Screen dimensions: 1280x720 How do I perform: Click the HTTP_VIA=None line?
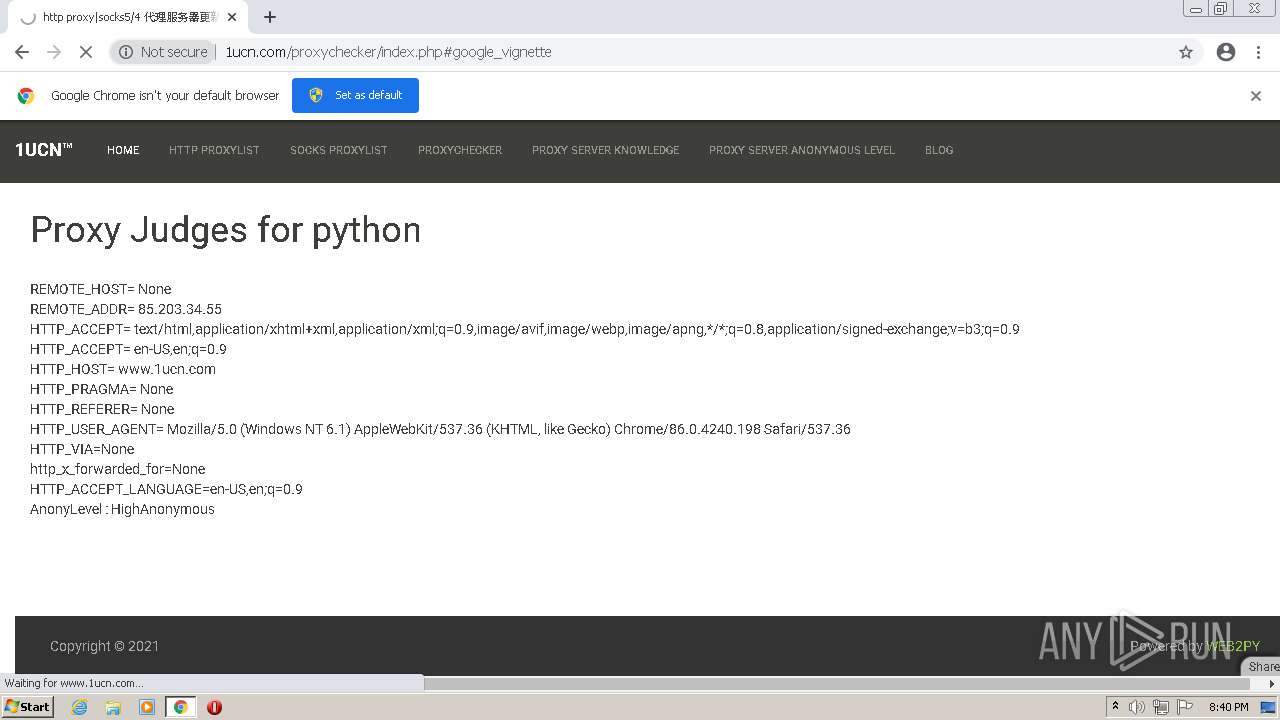click(x=82, y=449)
